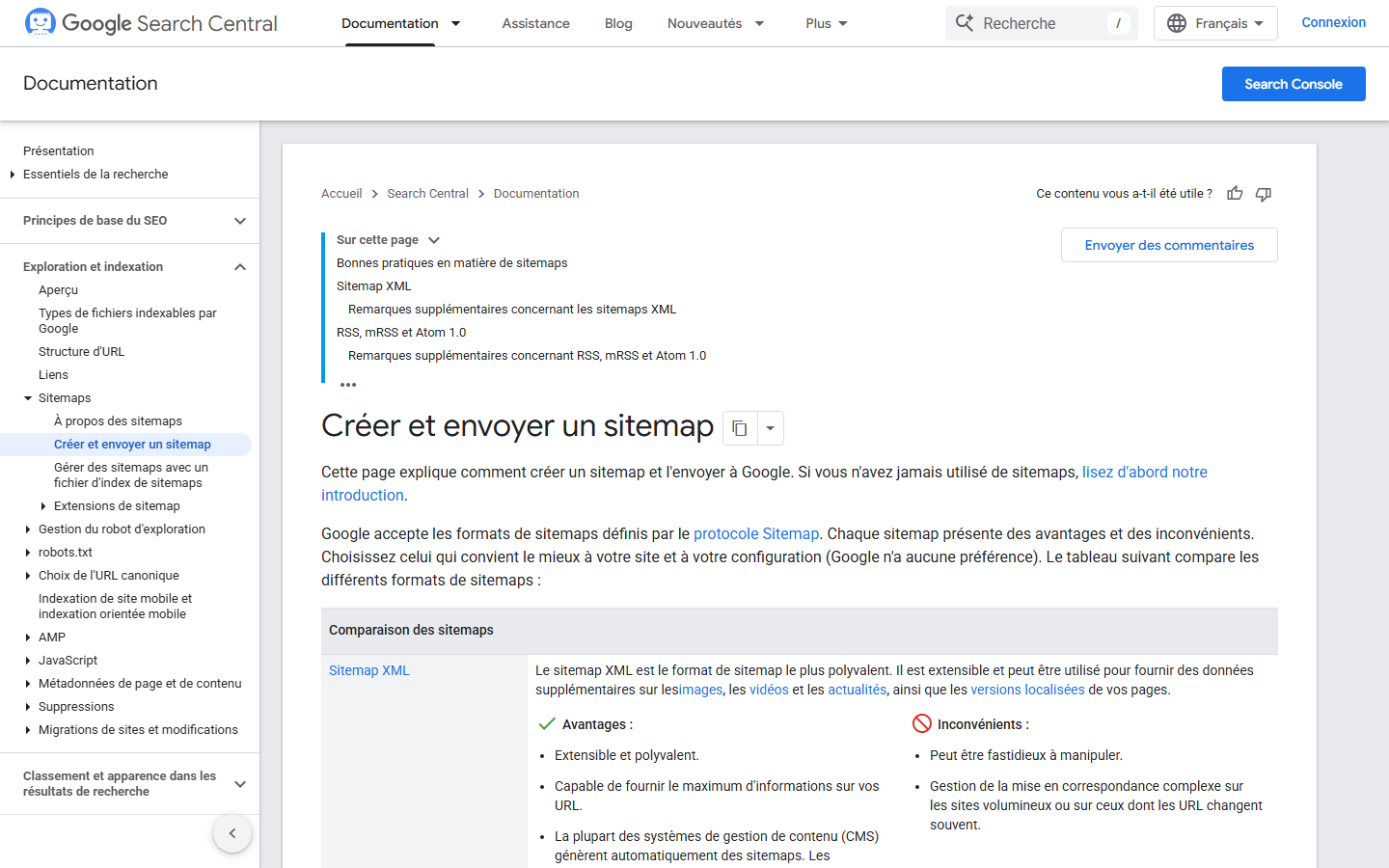Expand Choix de l'URL canonique arrow
This screenshot has height=868, width=1389.
click(x=28, y=576)
